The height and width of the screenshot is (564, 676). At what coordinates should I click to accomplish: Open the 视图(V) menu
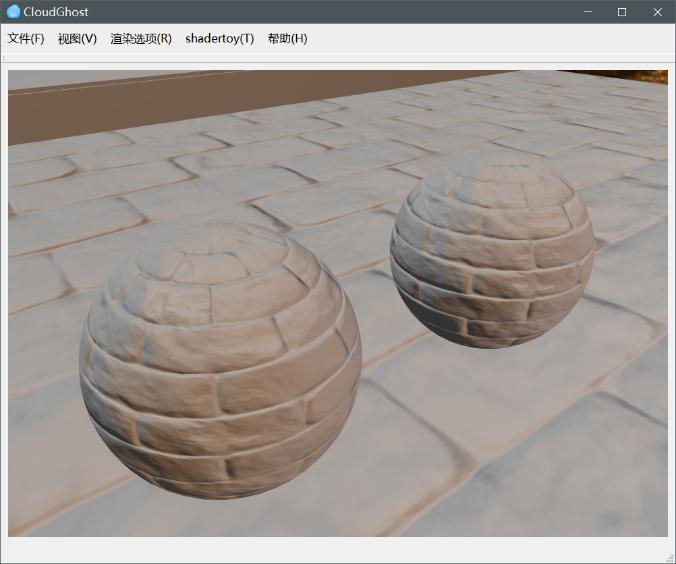coord(77,39)
